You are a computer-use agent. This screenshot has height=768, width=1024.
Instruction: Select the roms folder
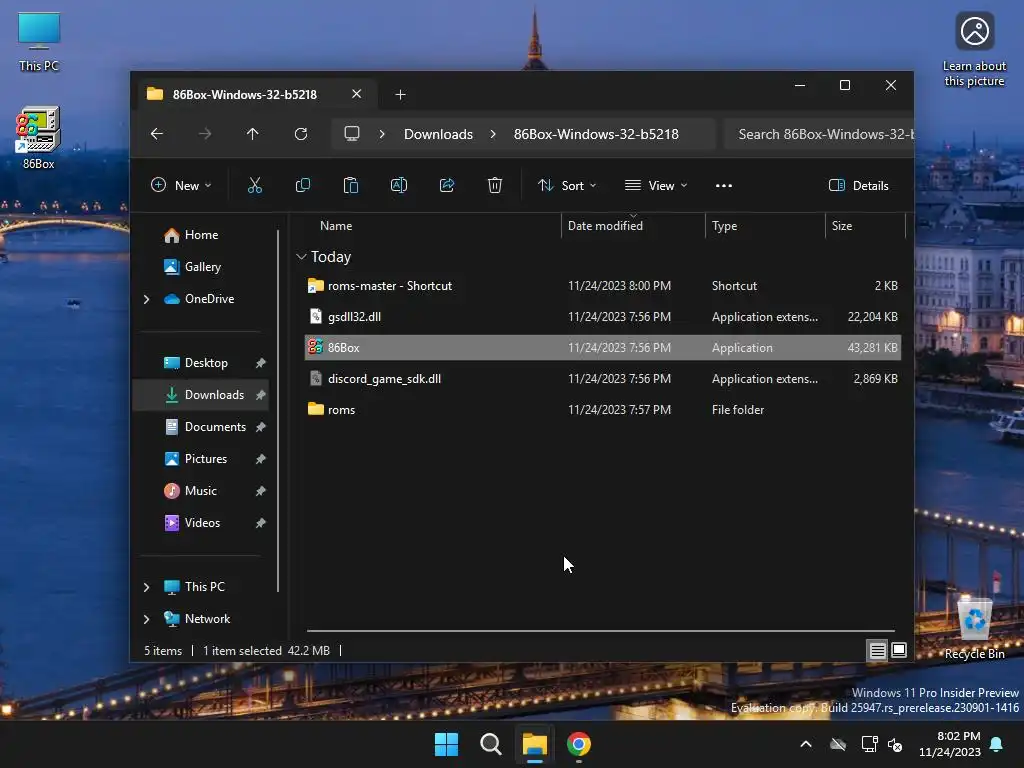point(603,409)
